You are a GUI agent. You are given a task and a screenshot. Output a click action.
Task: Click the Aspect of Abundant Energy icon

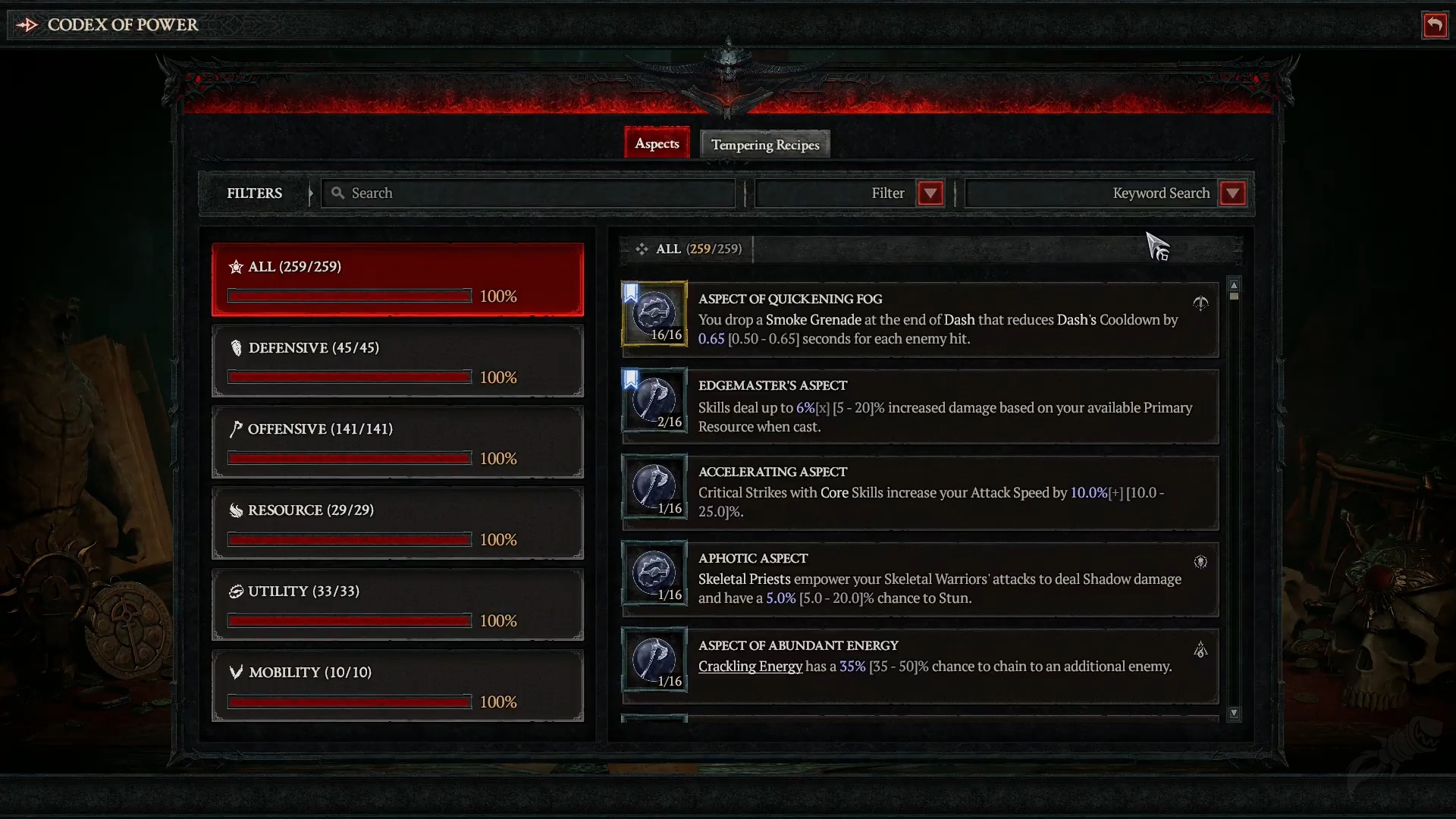654,662
